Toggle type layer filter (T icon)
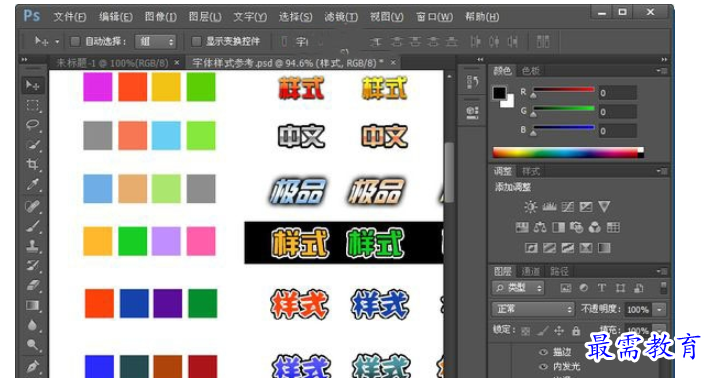The height and width of the screenshot is (378, 709). 602,288
